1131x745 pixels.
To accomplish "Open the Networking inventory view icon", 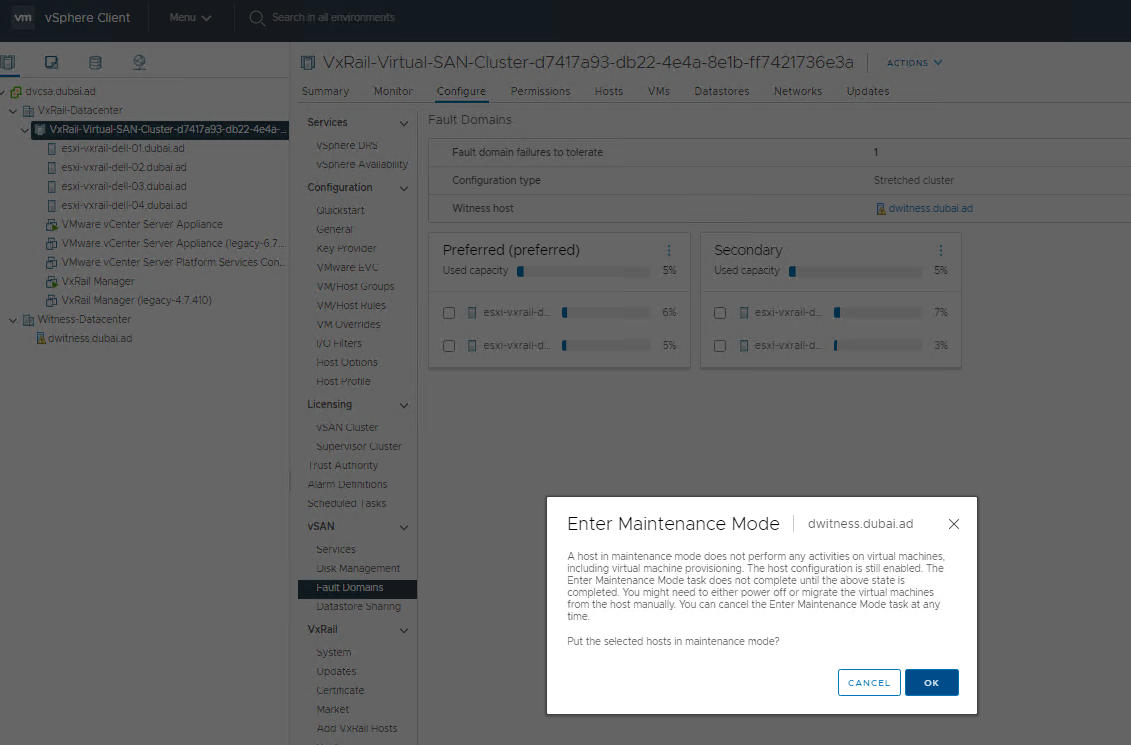I will coord(139,63).
